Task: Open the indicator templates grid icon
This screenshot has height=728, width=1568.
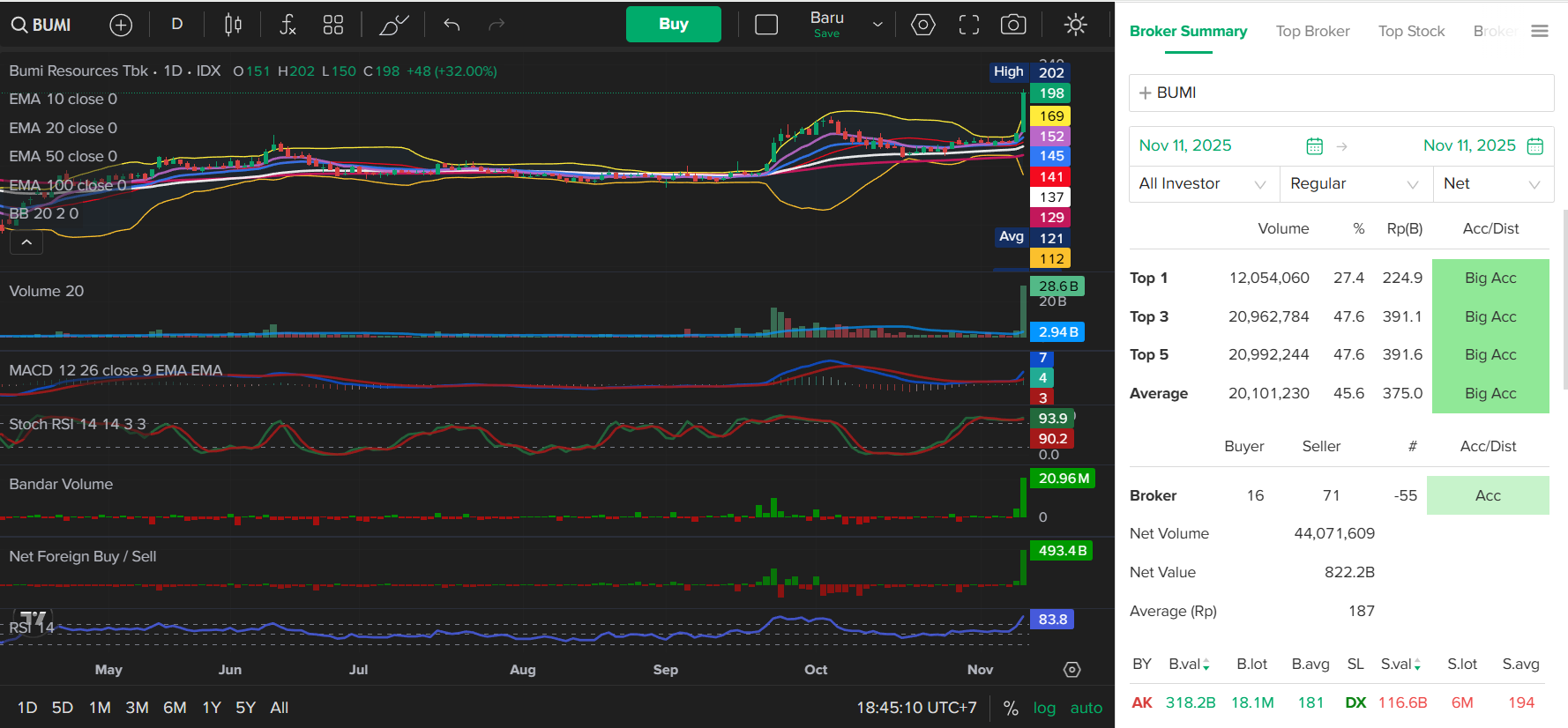Action: [x=332, y=25]
